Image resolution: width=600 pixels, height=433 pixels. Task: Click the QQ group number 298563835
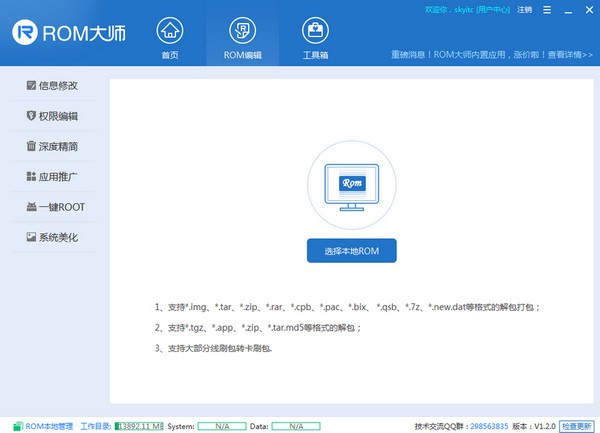[490, 425]
